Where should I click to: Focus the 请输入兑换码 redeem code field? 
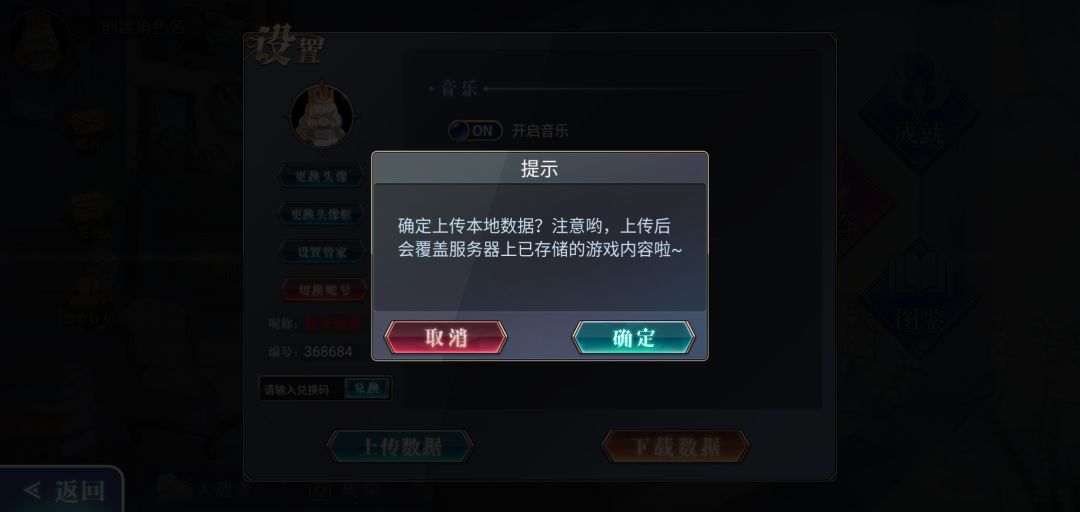(302, 389)
